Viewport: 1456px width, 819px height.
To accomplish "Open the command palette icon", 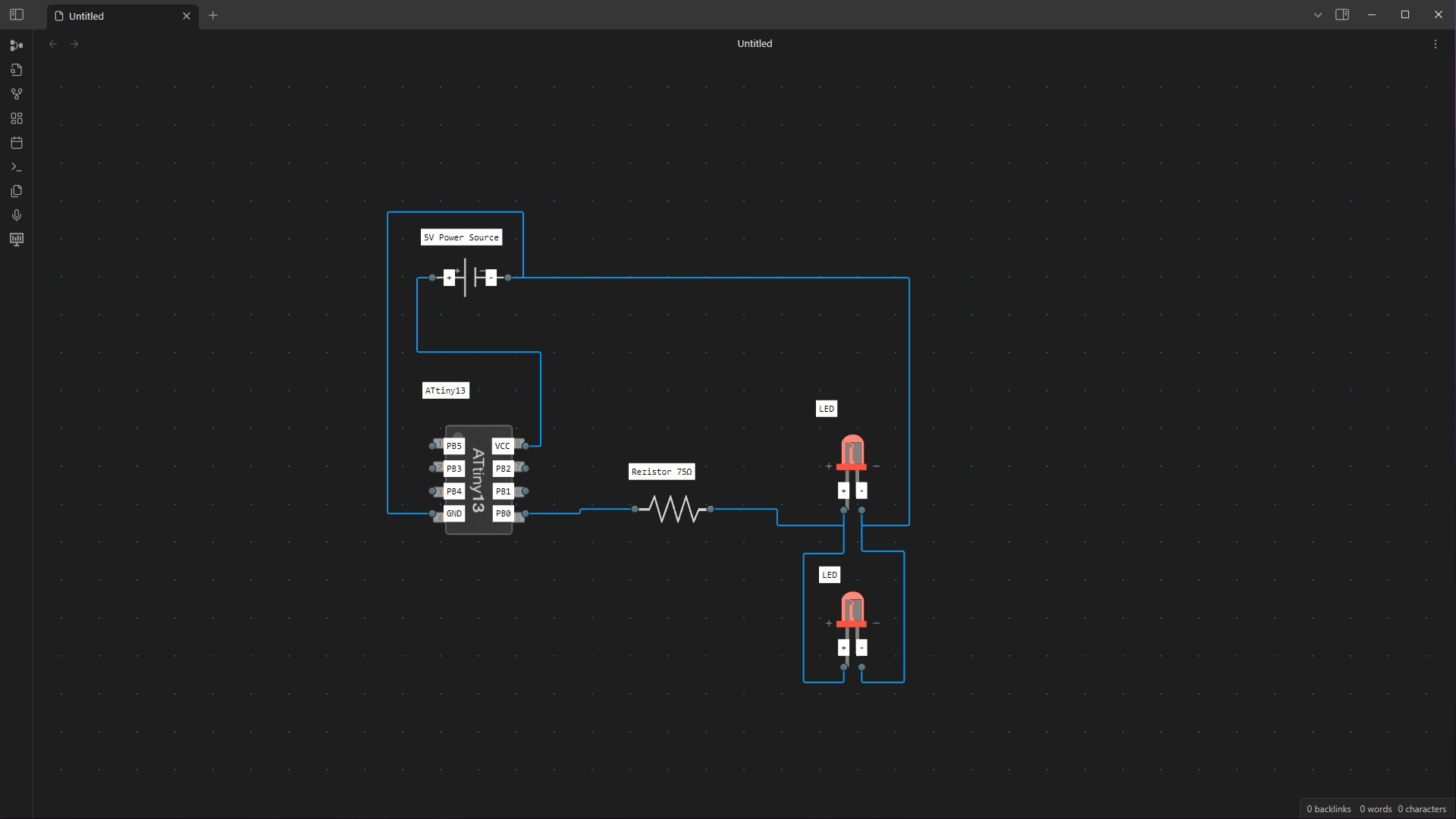I will tap(17, 167).
